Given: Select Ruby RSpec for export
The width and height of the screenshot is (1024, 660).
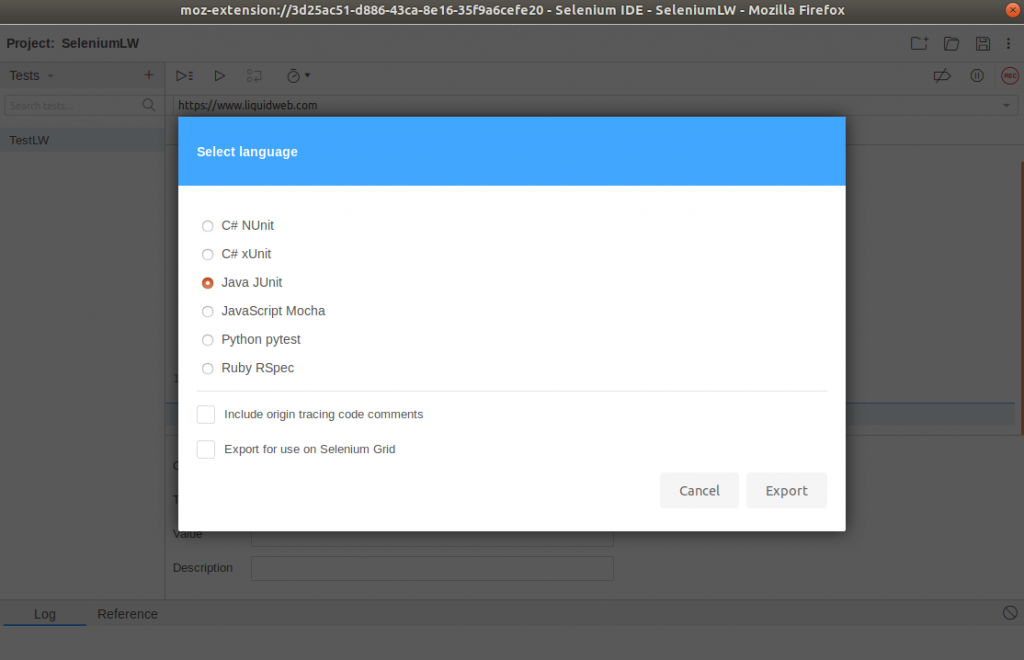Looking at the screenshot, I should [x=207, y=368].
